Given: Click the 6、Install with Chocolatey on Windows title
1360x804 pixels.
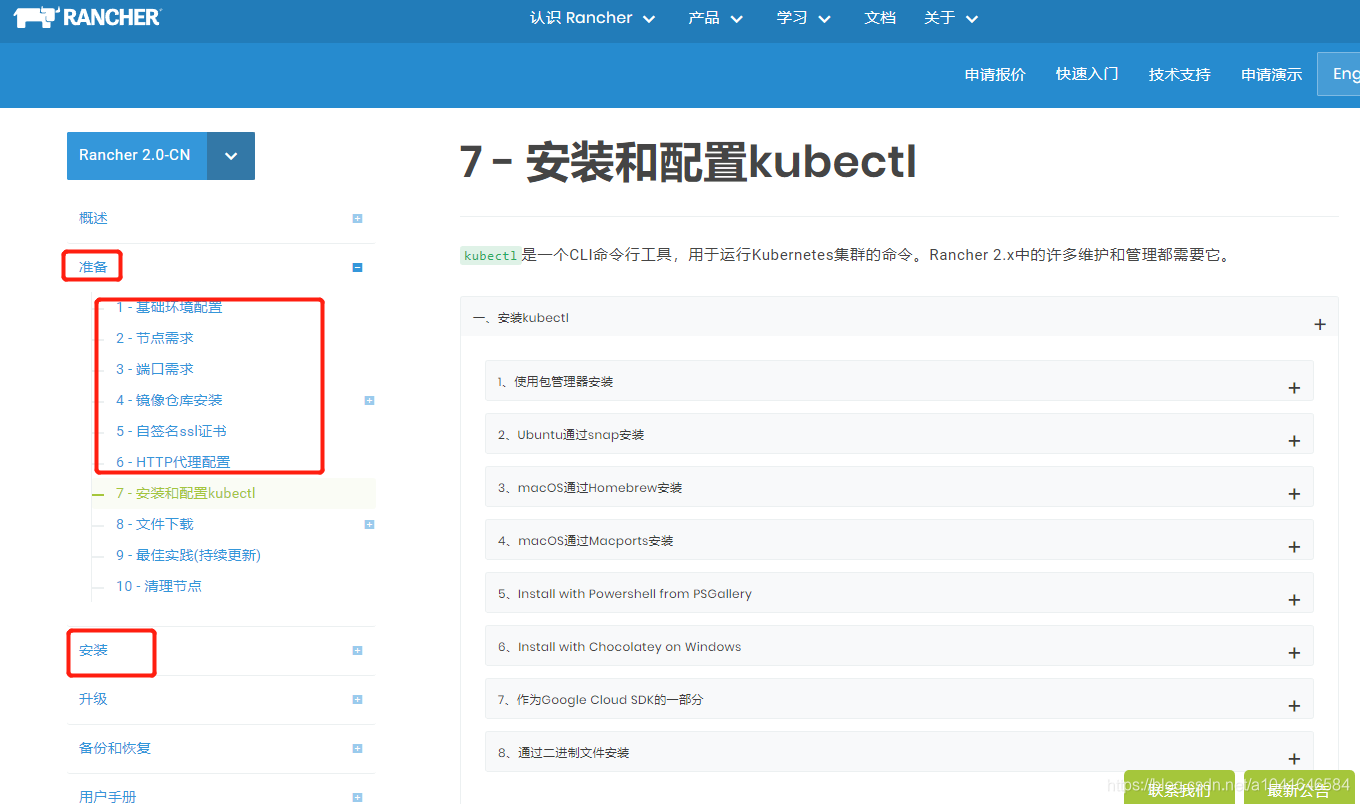Looking at the screenshot, I should point(620,647).
